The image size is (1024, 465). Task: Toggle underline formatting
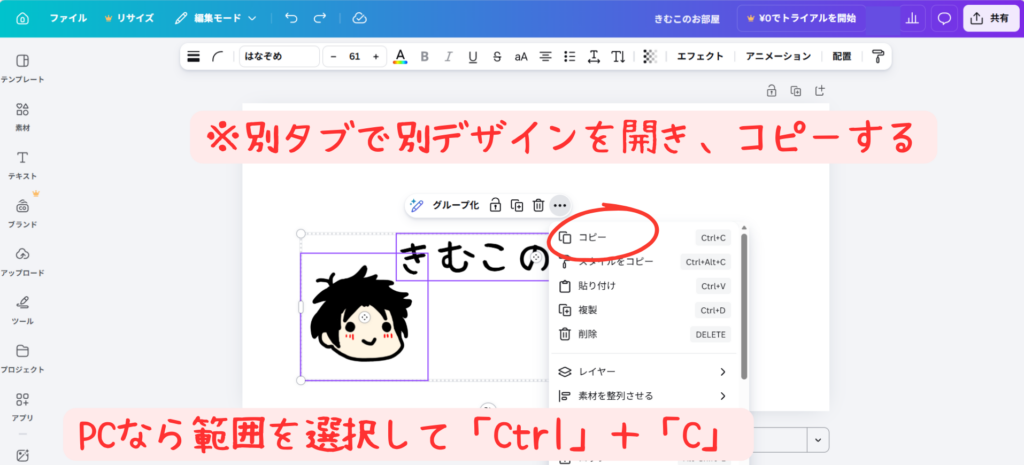[x=473, y=56]
